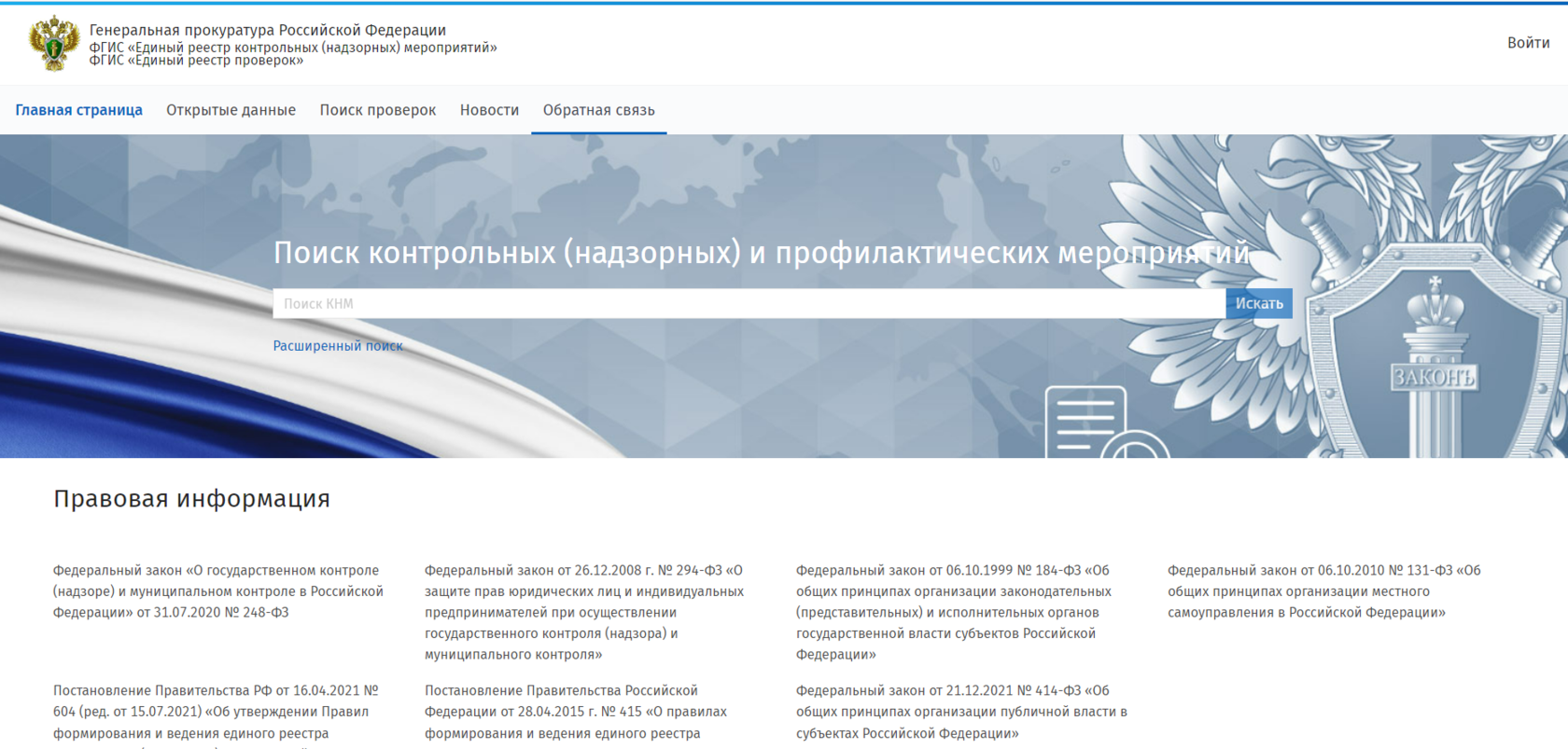Click the Prosecutor General emblem logo

coord(54,43)
